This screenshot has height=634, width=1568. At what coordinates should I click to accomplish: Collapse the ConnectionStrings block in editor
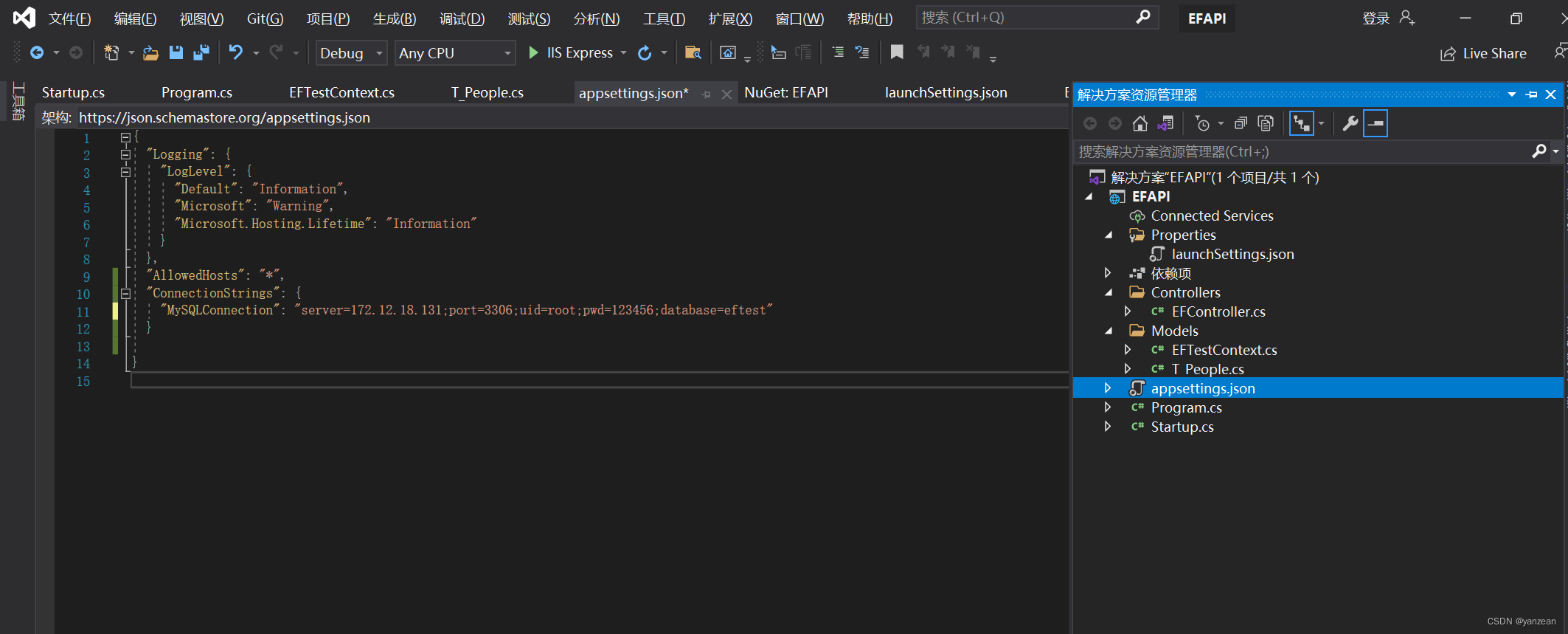[x=125, y=293]
